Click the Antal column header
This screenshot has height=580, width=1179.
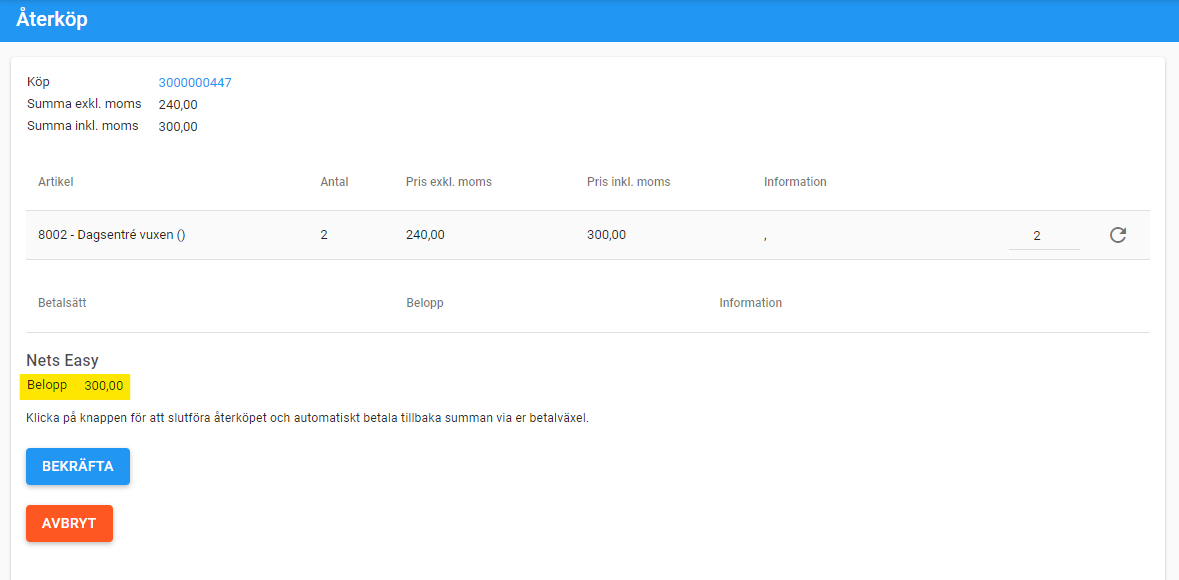click(334, 182)
